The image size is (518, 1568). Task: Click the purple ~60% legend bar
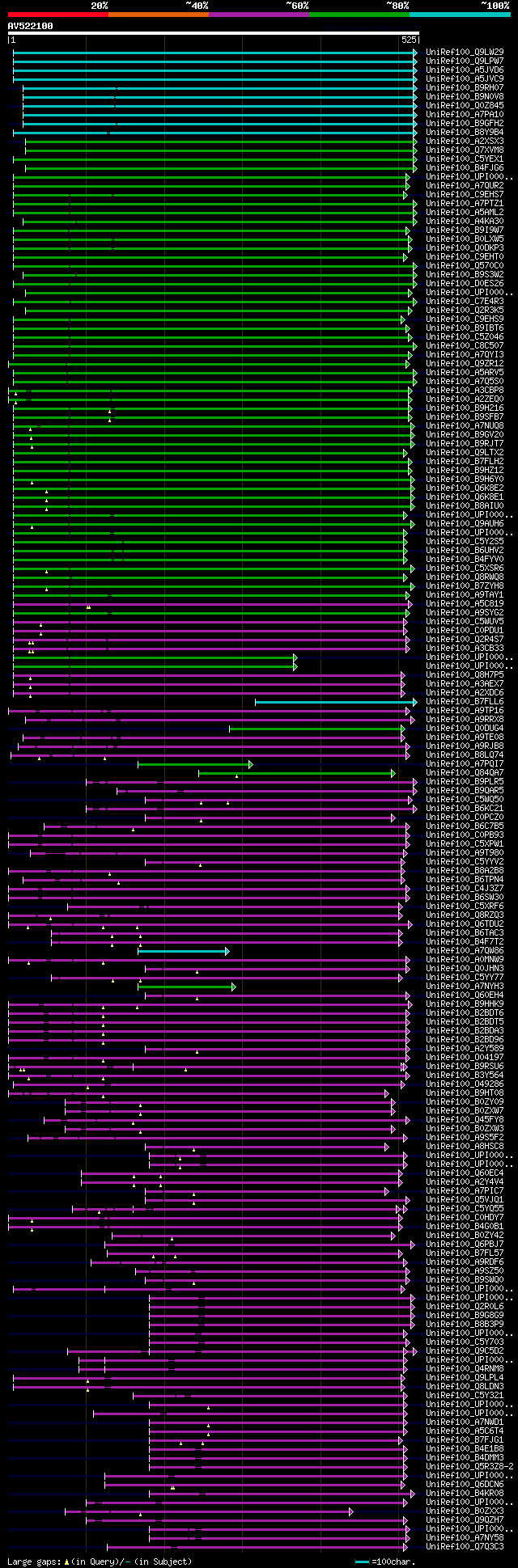click(259, 15)
